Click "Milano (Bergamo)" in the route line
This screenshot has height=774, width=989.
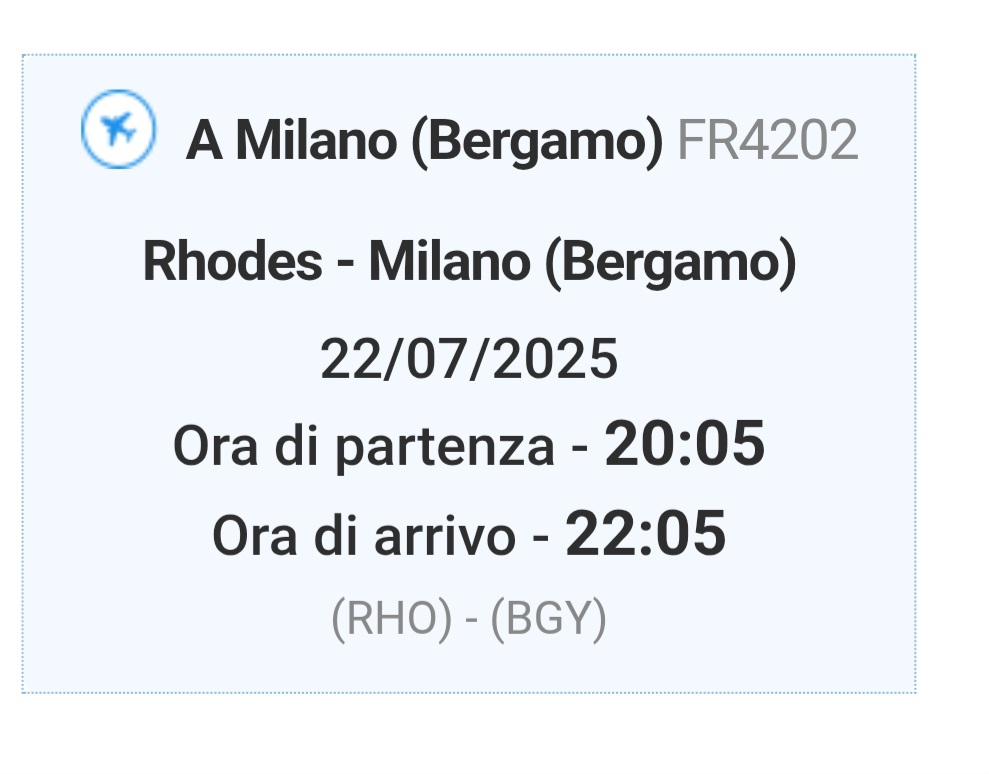coord(582,262)
